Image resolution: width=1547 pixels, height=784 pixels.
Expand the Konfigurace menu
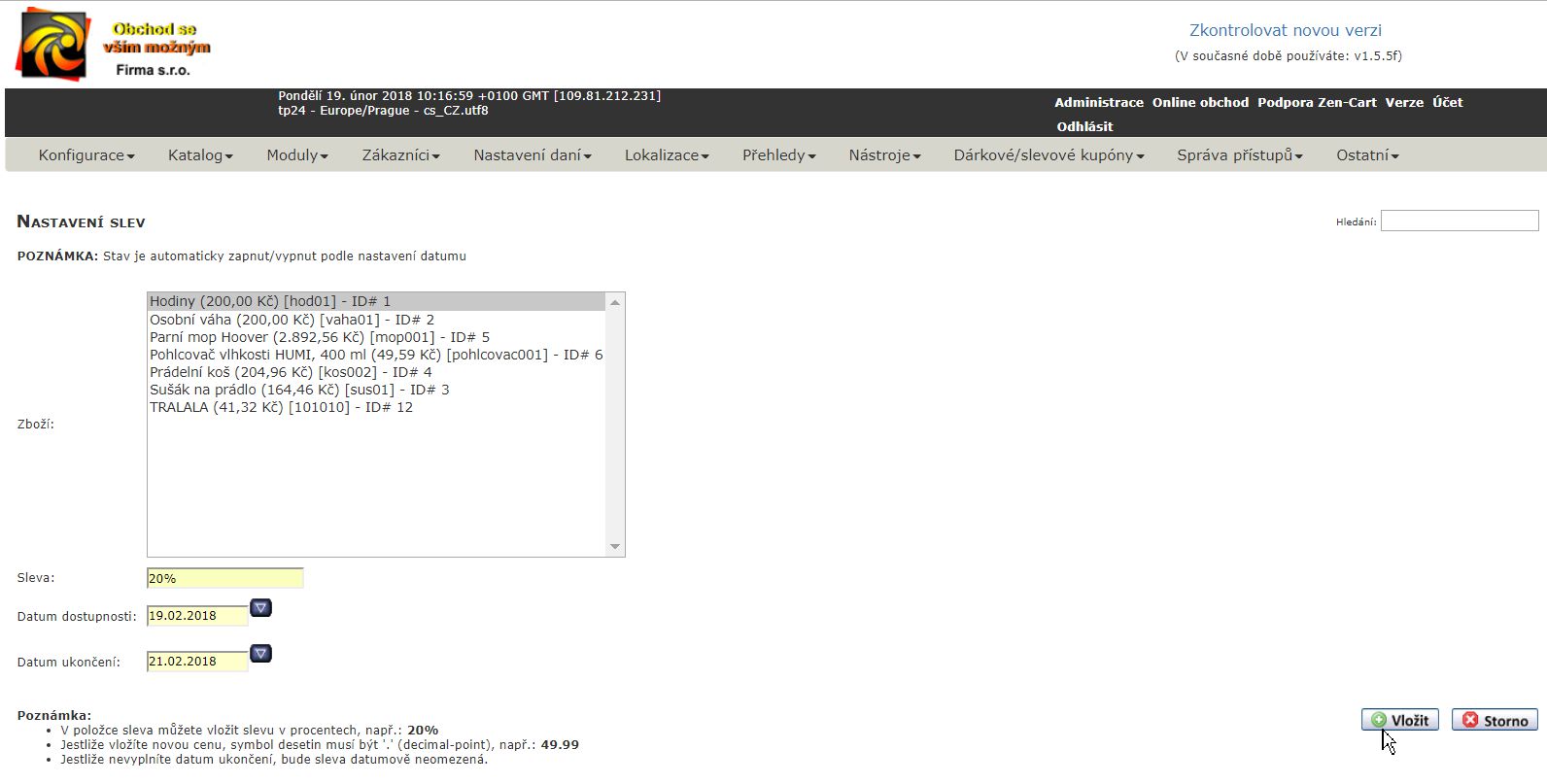pyautogui.click(x=86, y=155)
